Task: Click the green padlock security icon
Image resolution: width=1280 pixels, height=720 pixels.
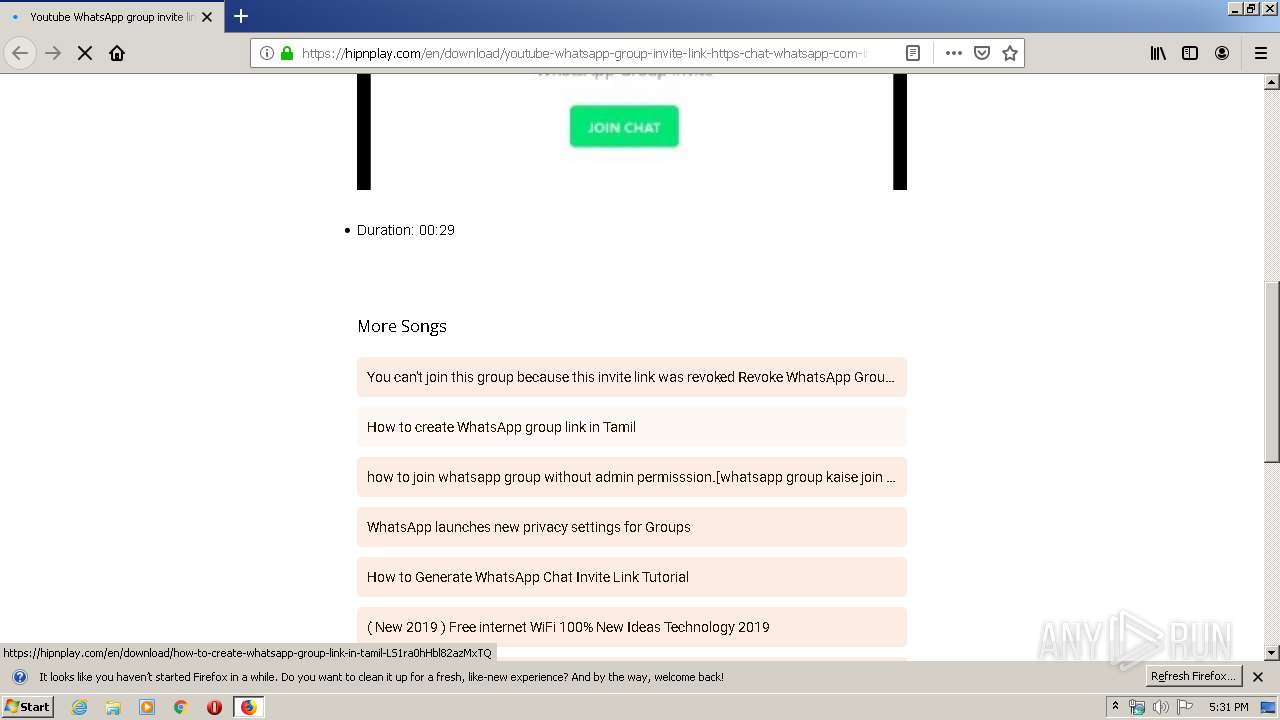Action: [x=287, y=53]
